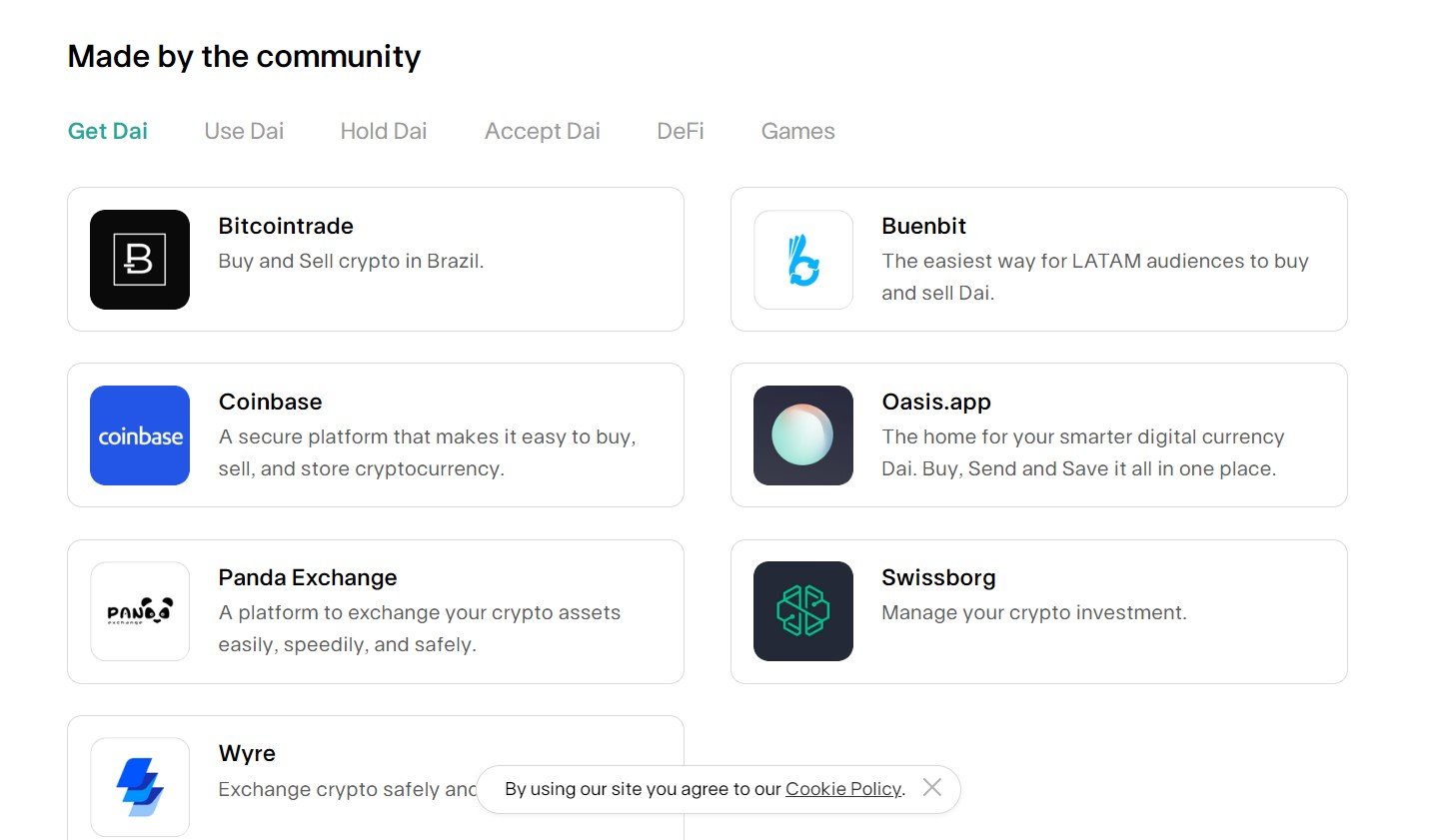Click the Swissborg green logo icon
Image resolution: width=1444 pixels, height=840 pixels.
(x=803, y=611)
